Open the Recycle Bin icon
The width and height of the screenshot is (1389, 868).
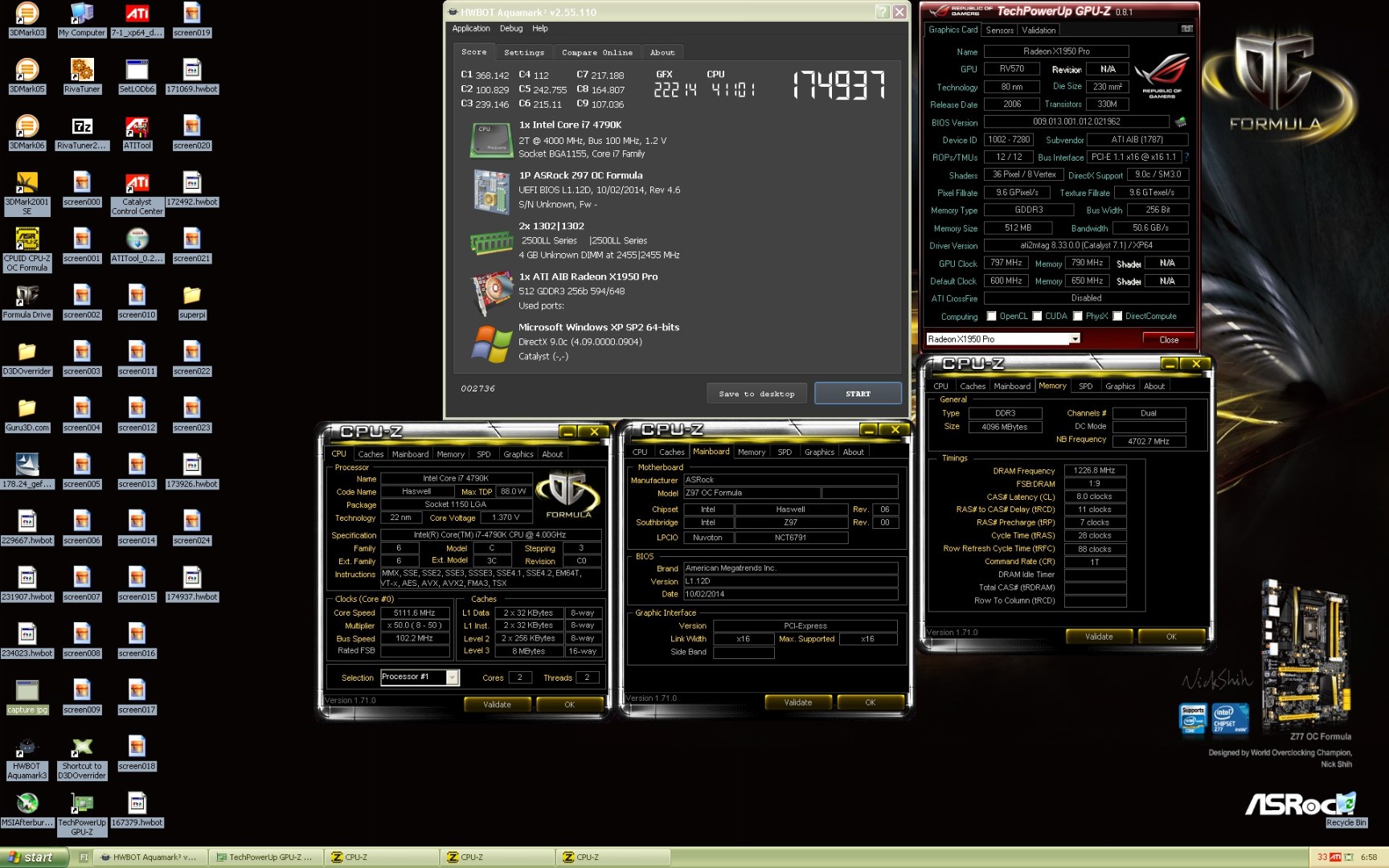(x=1346, y=810)
